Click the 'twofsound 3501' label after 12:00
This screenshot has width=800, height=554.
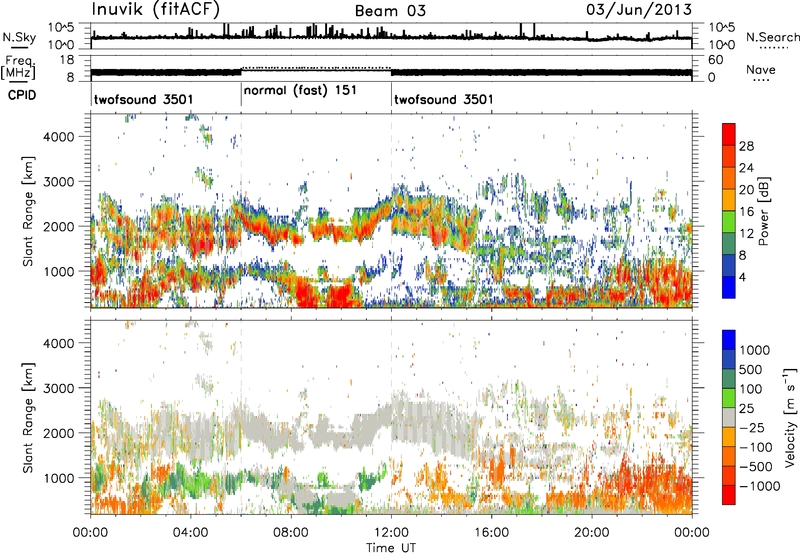444,99
